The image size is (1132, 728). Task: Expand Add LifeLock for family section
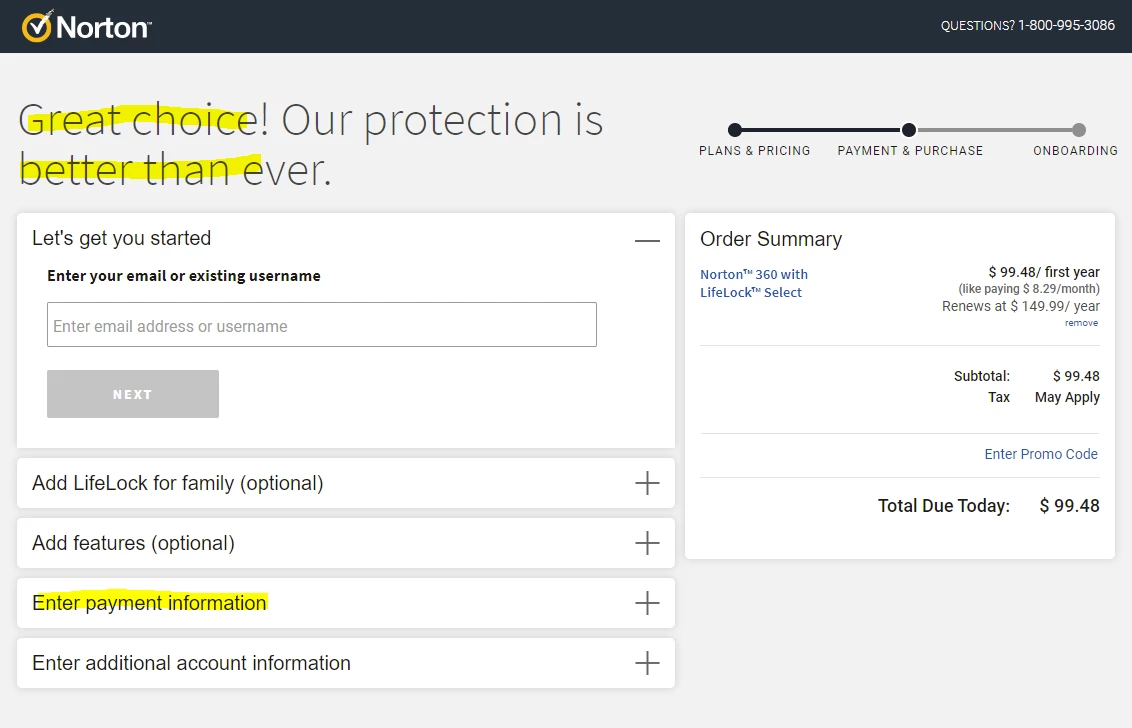click(647, 483)
